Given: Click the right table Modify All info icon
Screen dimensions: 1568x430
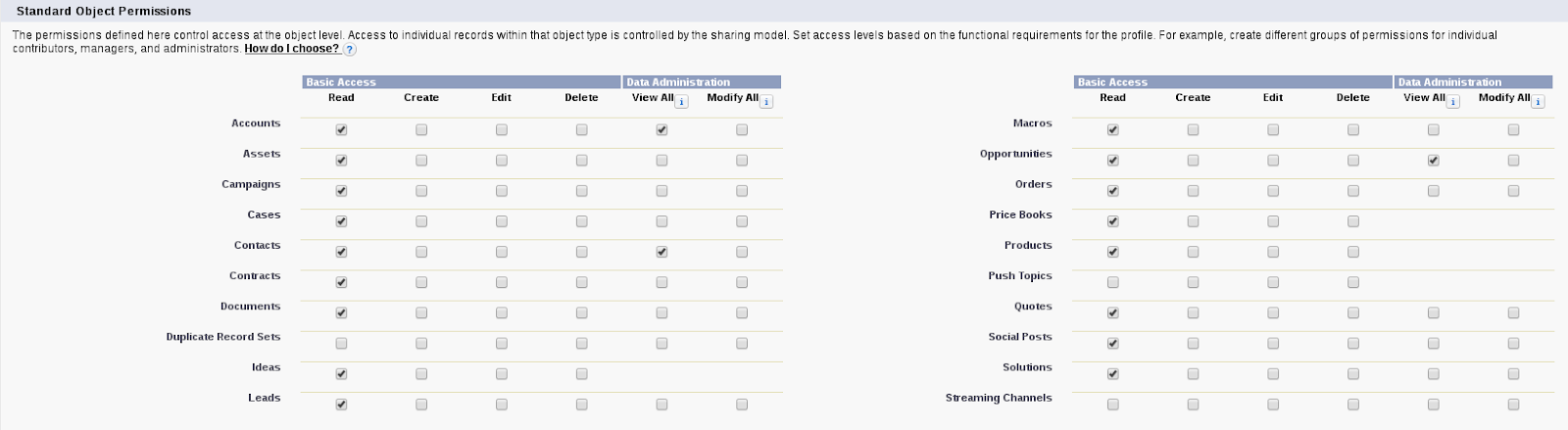Looking at the screenshot, I should point(1539,102).
